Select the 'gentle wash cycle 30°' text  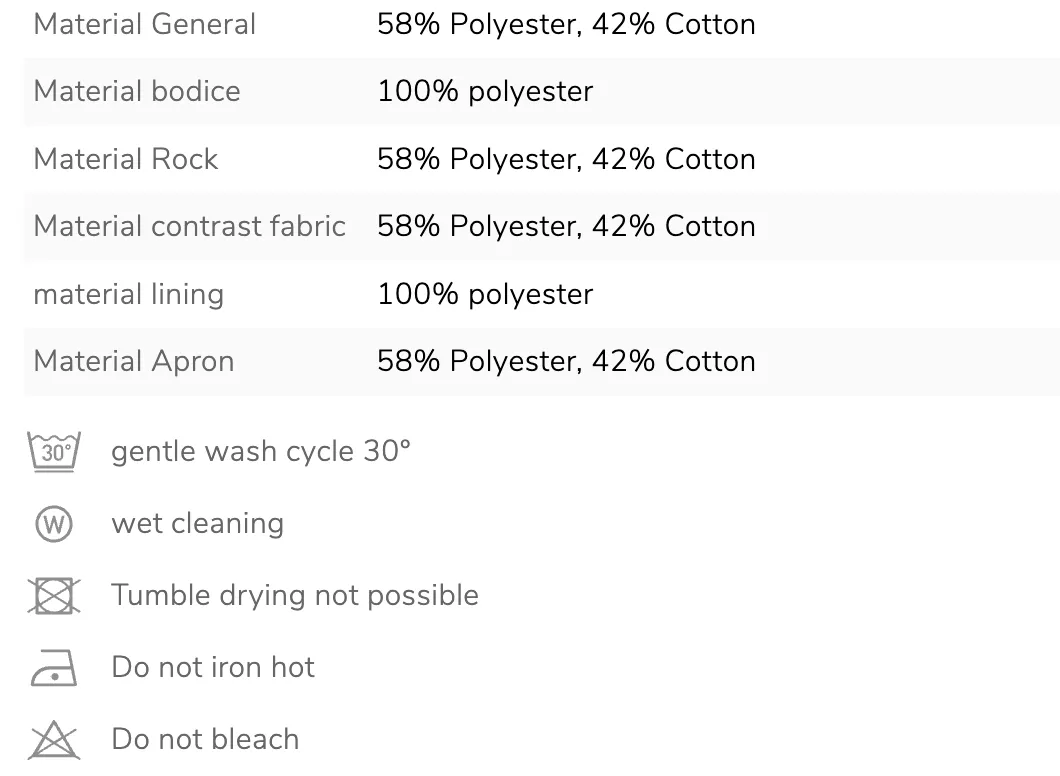261,451
